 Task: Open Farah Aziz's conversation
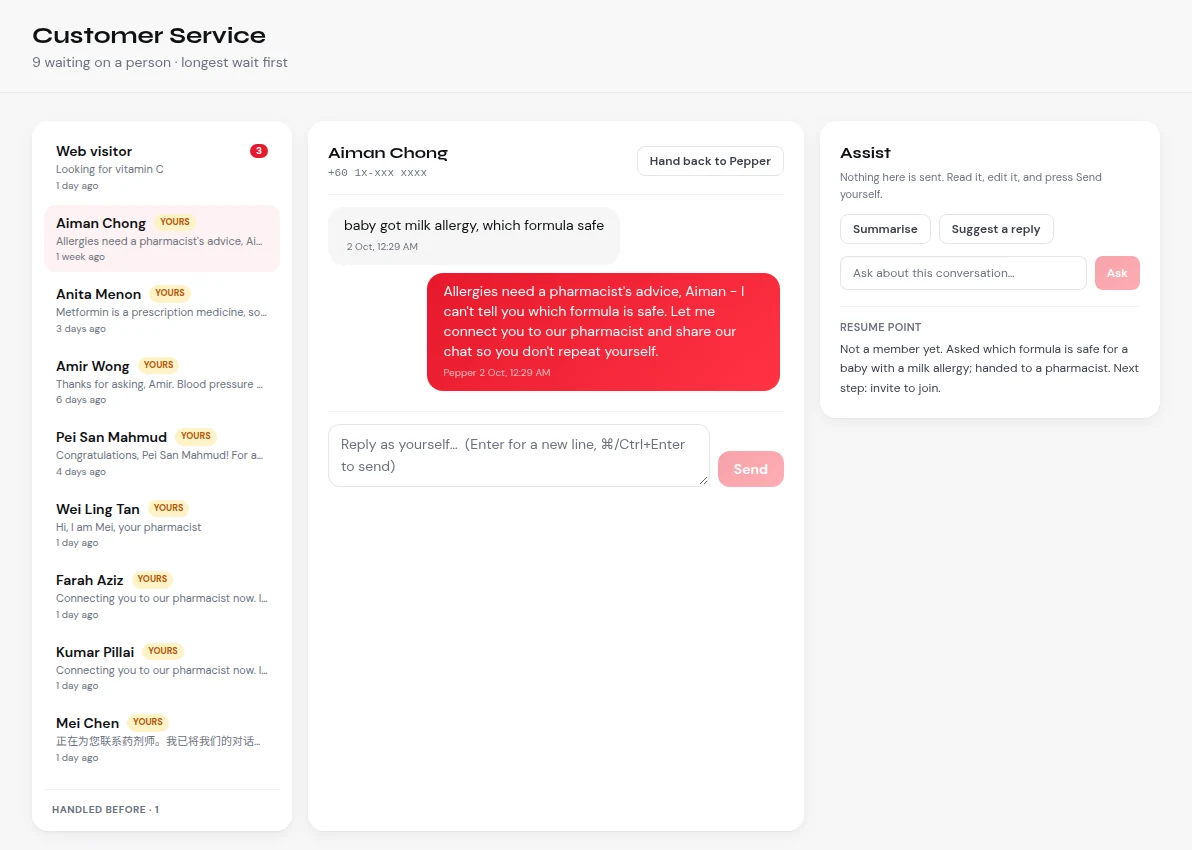tap(162, 596)
